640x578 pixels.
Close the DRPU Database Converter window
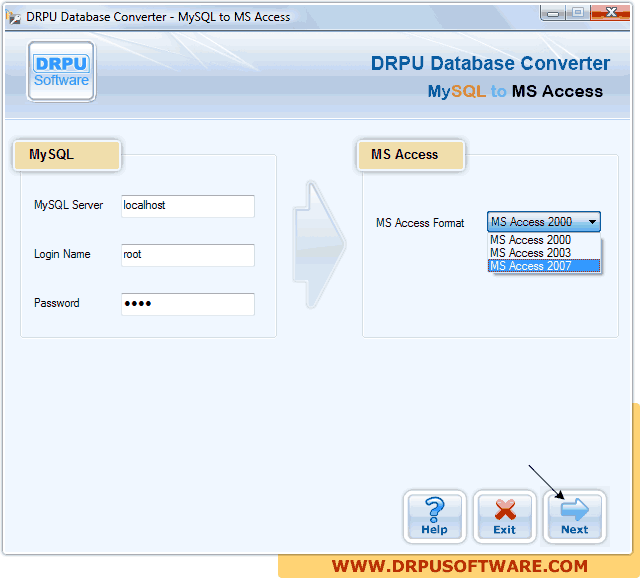(610, 13)
